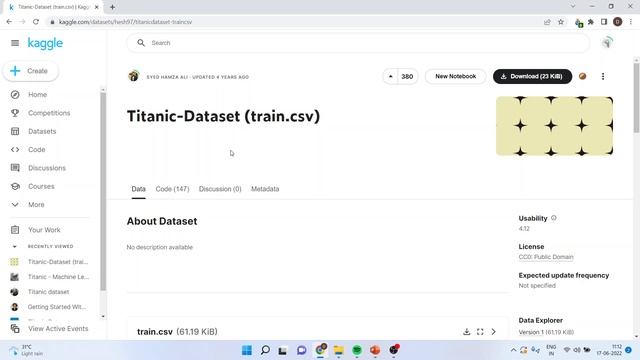Open recent Titanic-Dataset (trai... item

click(58, 262)
